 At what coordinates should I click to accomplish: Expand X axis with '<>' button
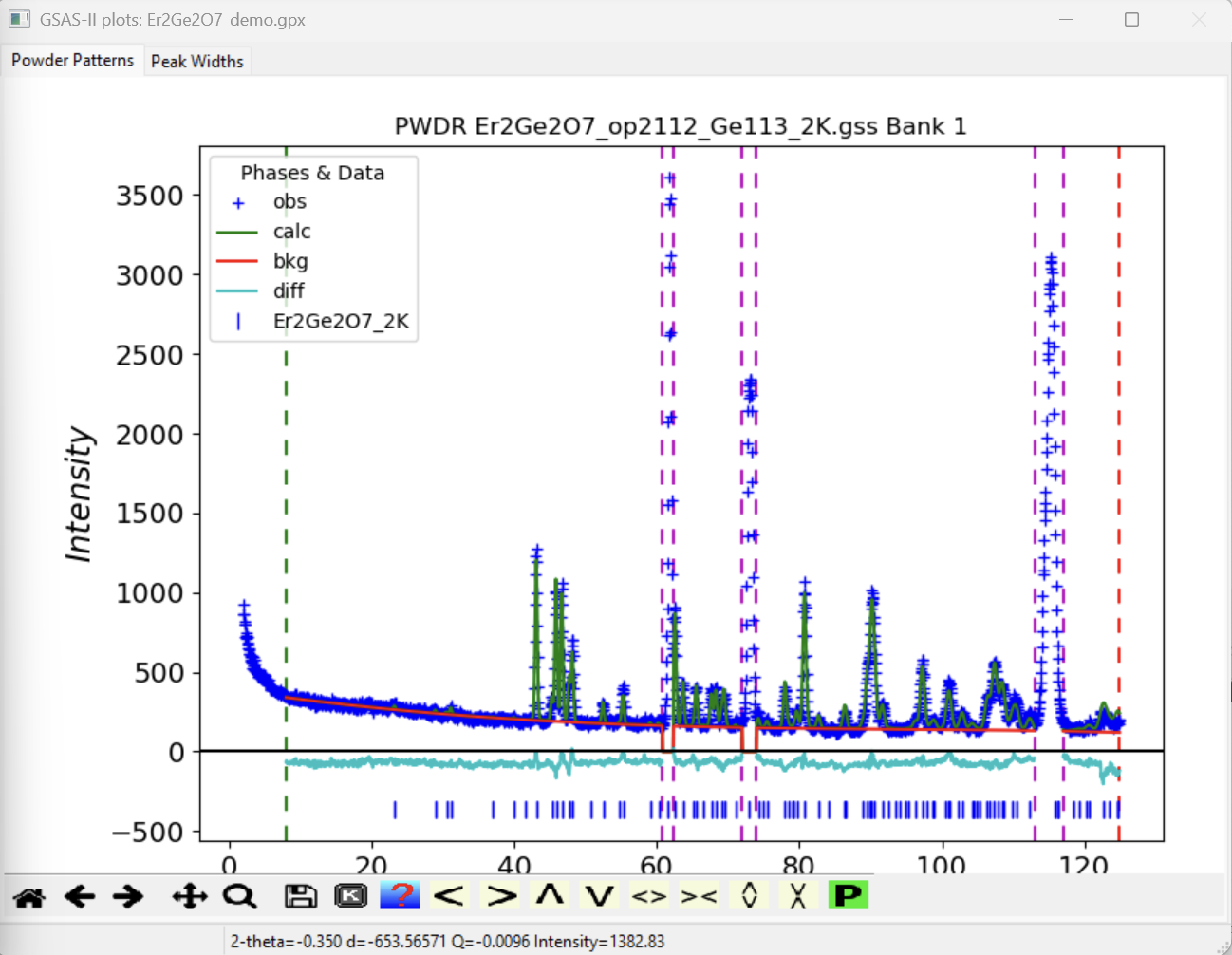coord(649,895)
